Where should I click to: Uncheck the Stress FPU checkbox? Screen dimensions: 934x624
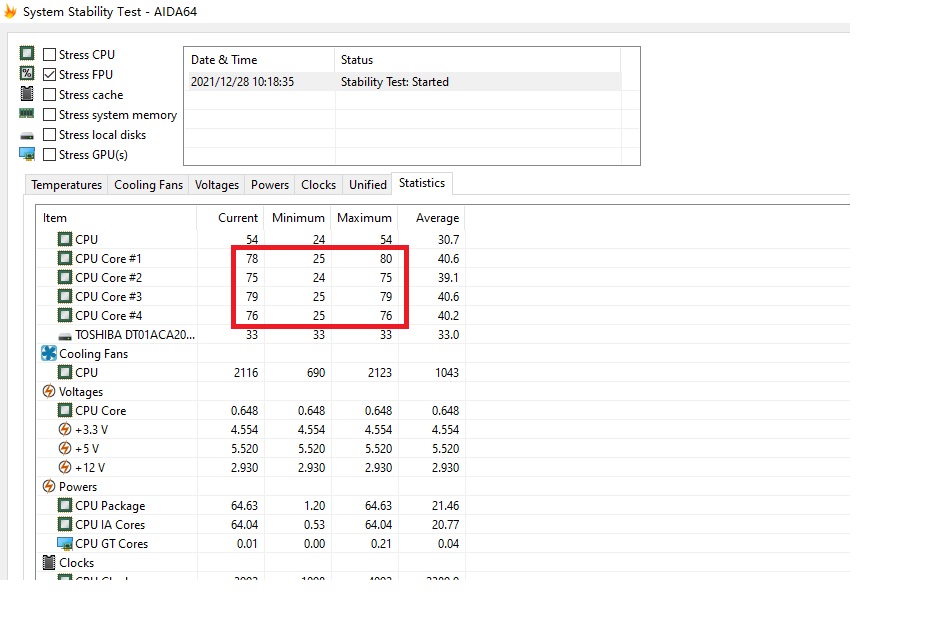tap(50, 75)
